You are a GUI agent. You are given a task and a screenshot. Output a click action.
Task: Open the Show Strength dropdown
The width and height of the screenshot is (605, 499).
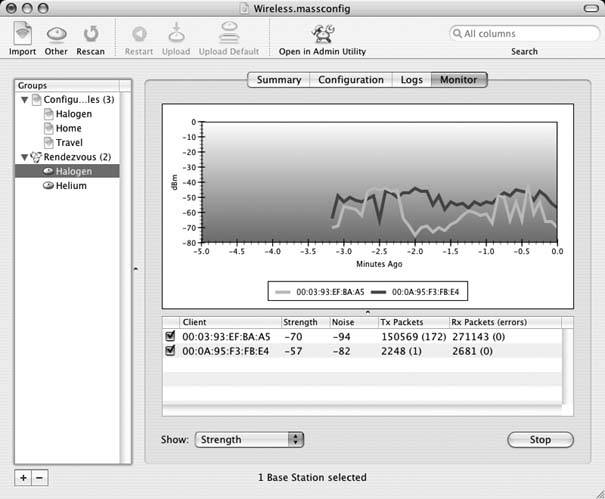coord(248,439)
